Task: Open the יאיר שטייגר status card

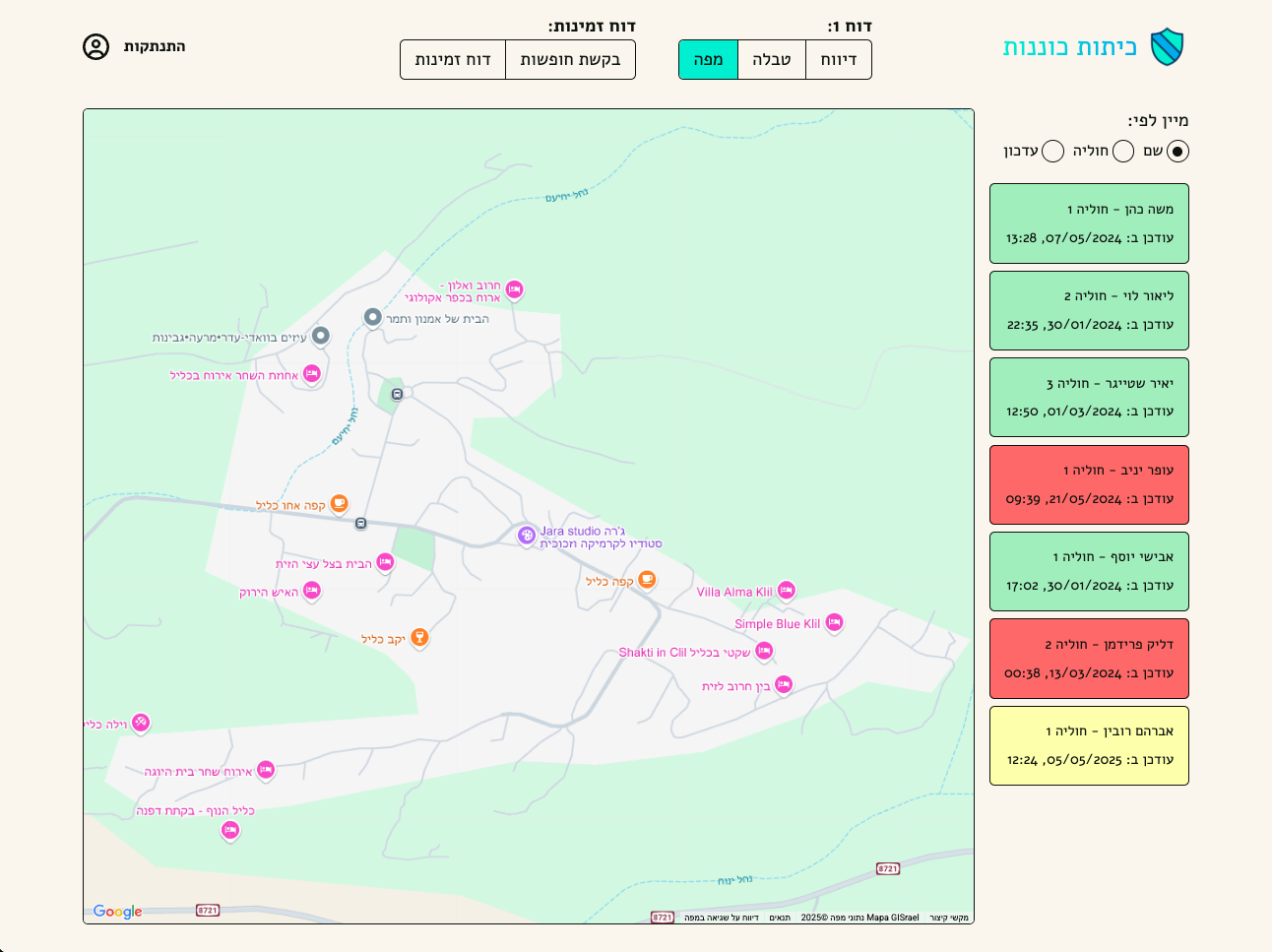Action: click(1089, 397)
